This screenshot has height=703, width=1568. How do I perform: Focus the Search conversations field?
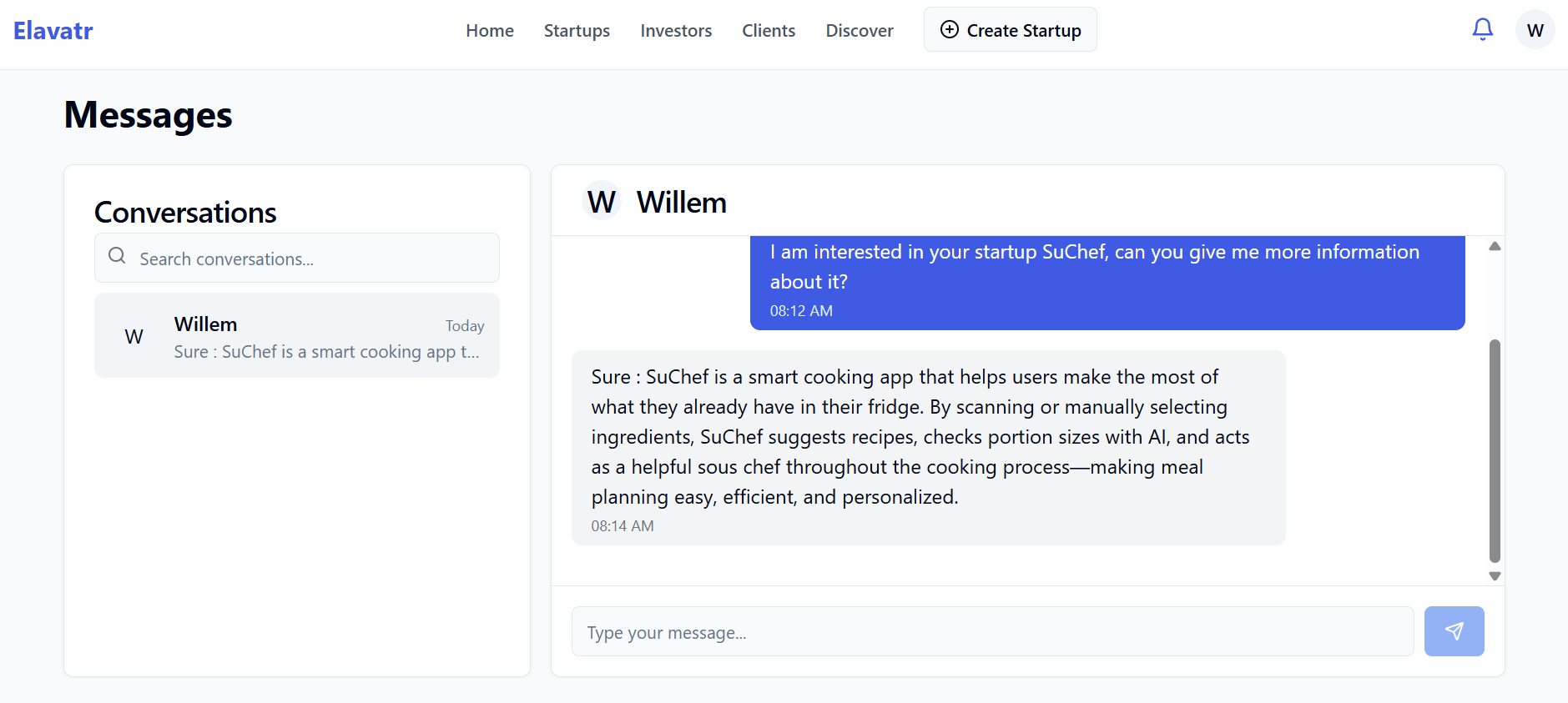(x=297, y=259)
